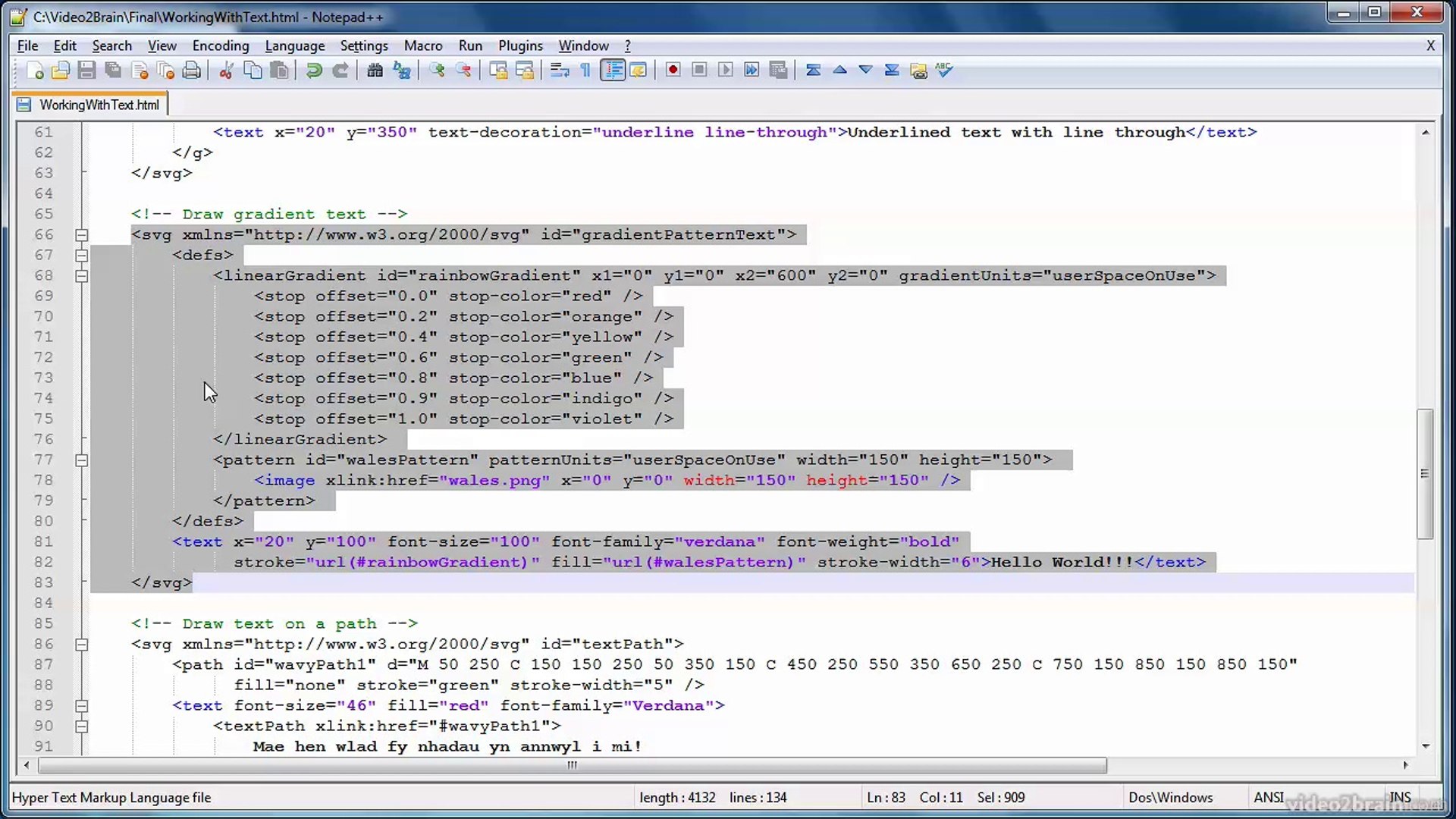Click vertical scrollbar down arrow
This screenshot has width=1456, height=819.
point(1426,746)
